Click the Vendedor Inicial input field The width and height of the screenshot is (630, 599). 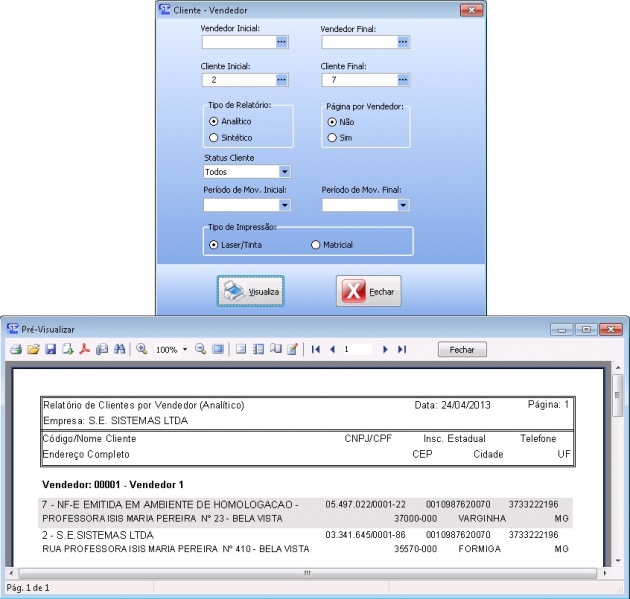point(238,42)
